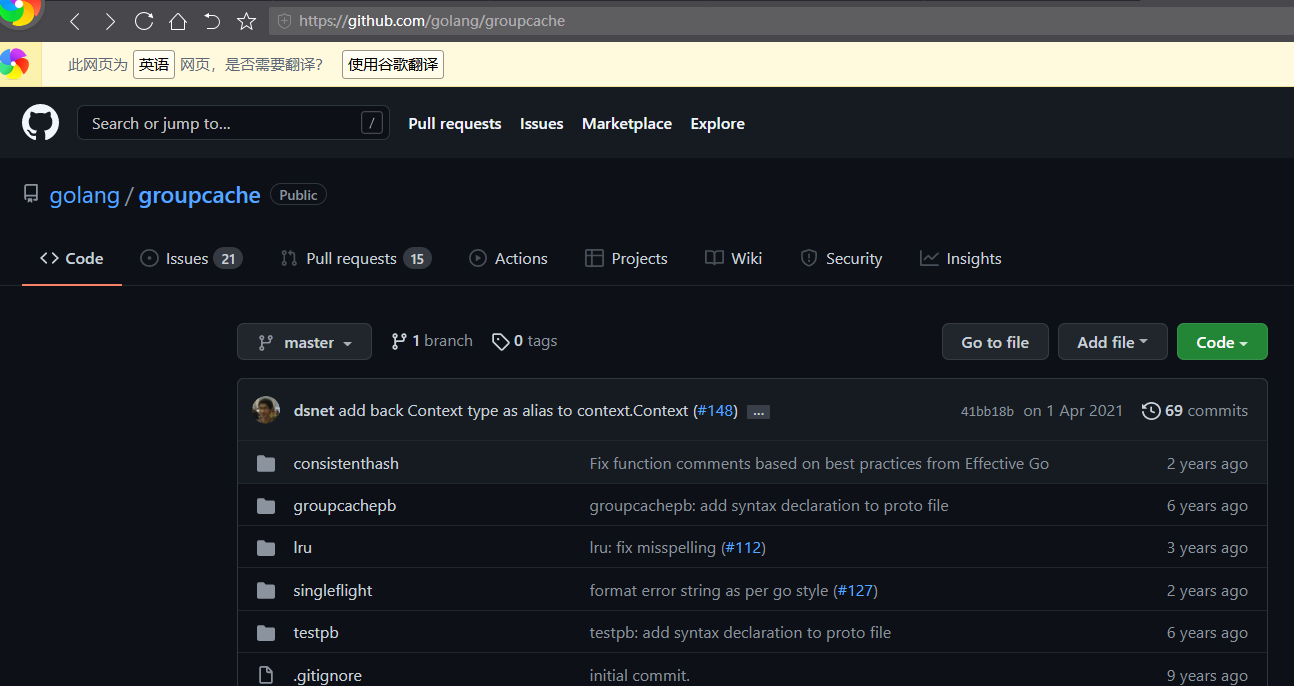
Task: Click the Go to file button
Action: (x=994, y=341)
